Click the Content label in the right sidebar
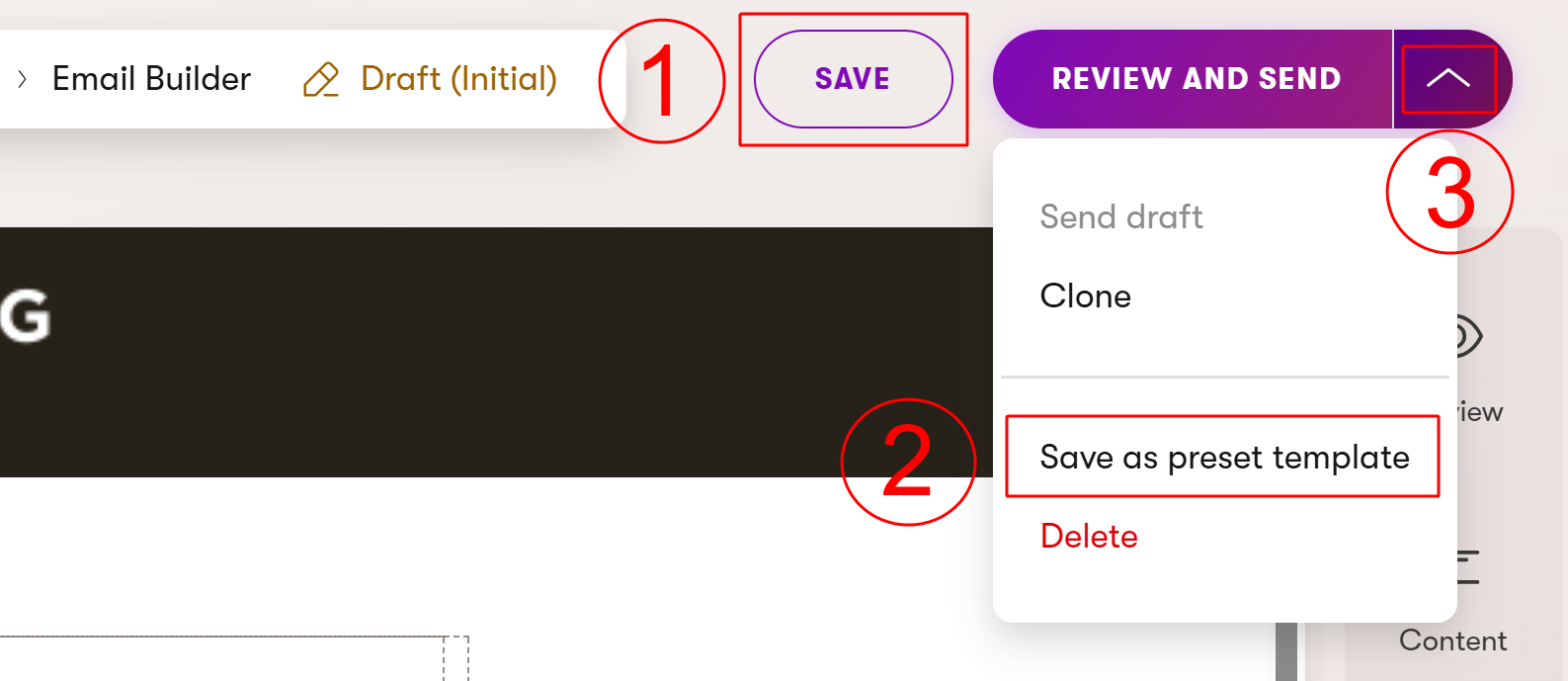The image size is (1568, 681). coord(1452,640)
